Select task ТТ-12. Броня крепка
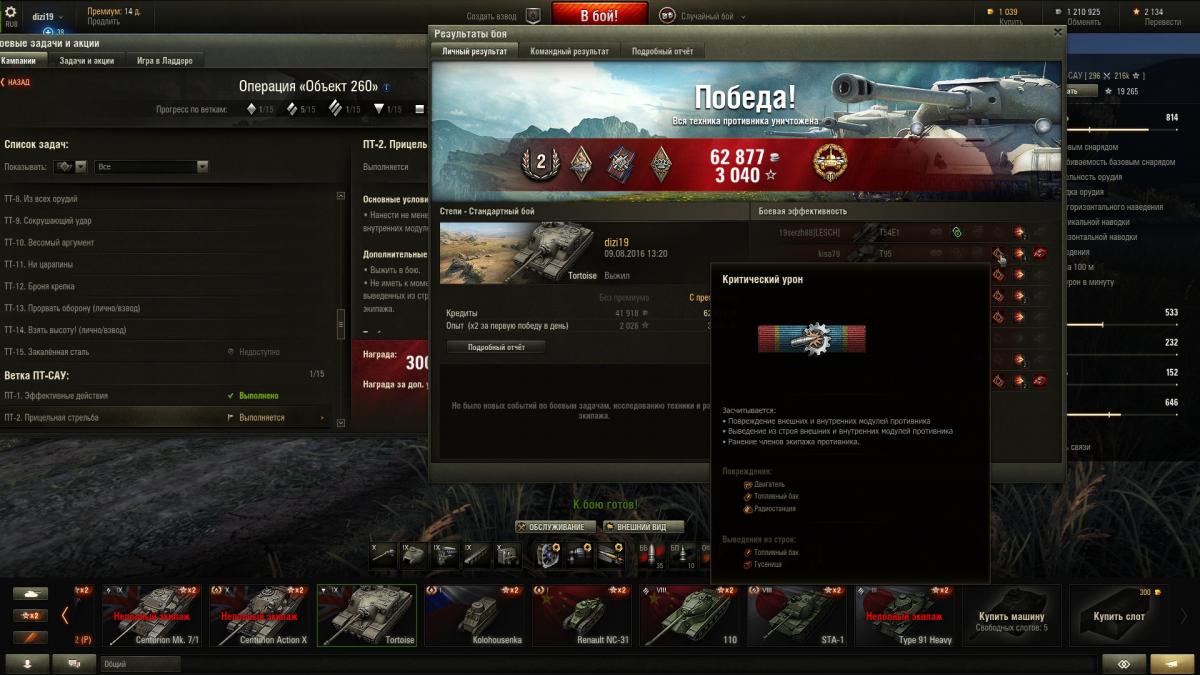 click(x=165, y=287)
